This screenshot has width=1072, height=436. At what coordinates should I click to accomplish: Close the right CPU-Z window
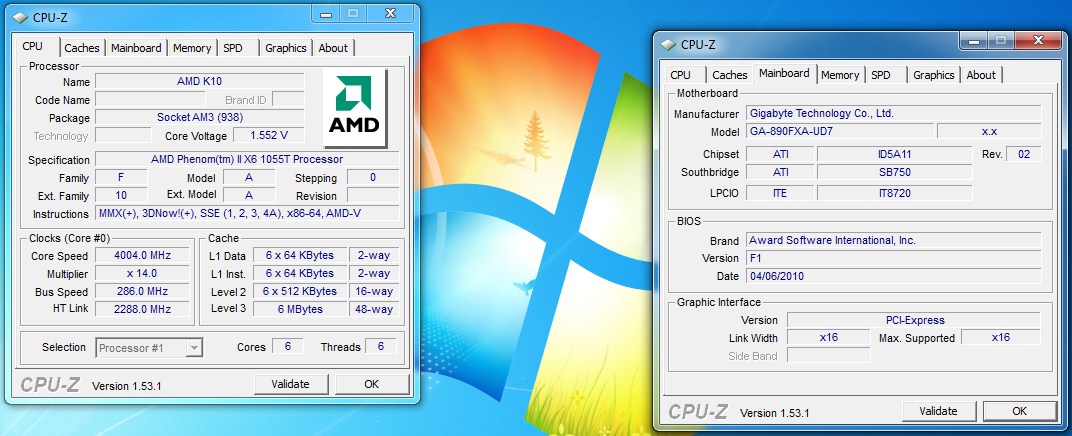pos(1038,41)
